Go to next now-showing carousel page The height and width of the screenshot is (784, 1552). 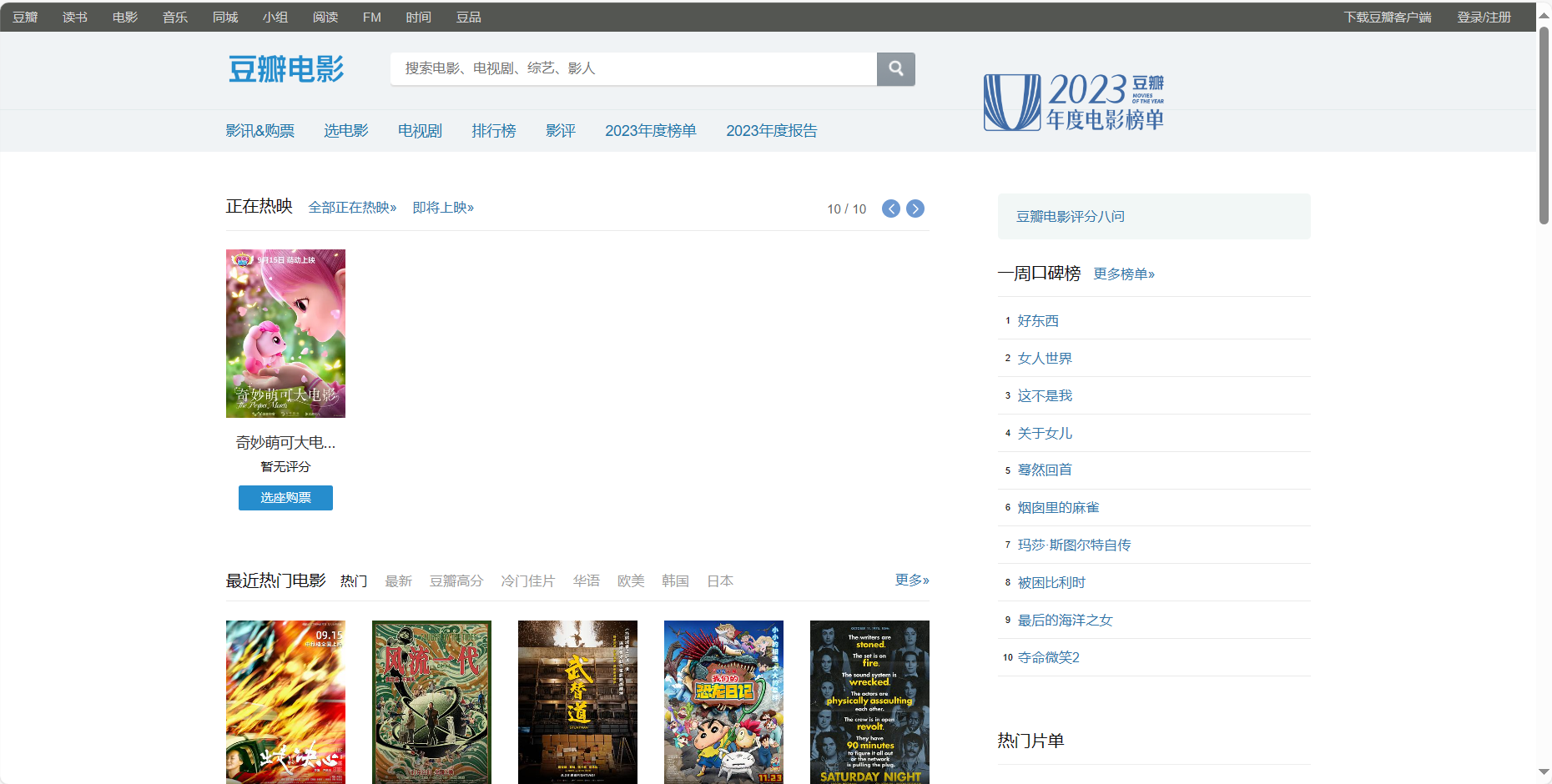[915, 209]
